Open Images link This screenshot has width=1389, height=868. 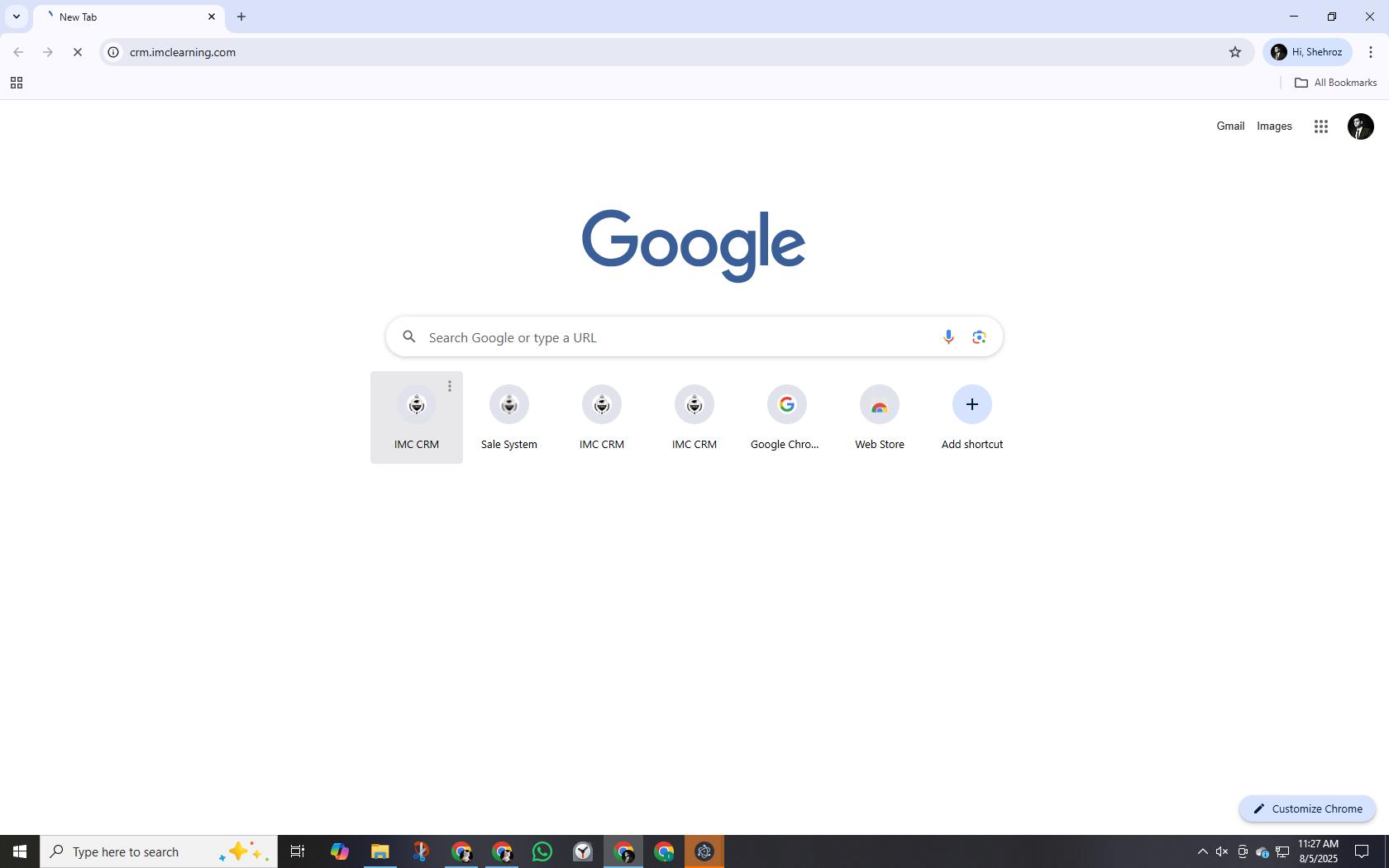[x=1274, y=126]
